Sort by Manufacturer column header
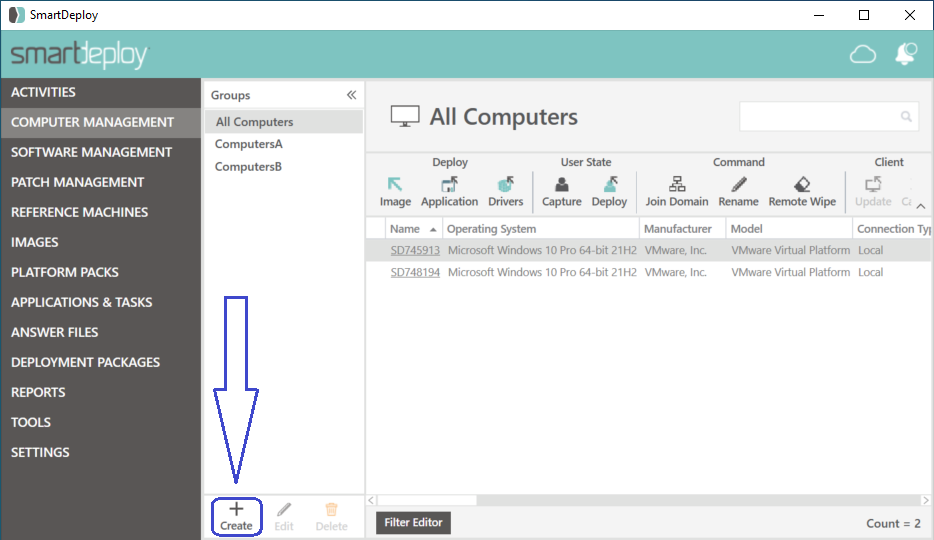This screenshot has width=934, height=540. (x=682, y=229)
